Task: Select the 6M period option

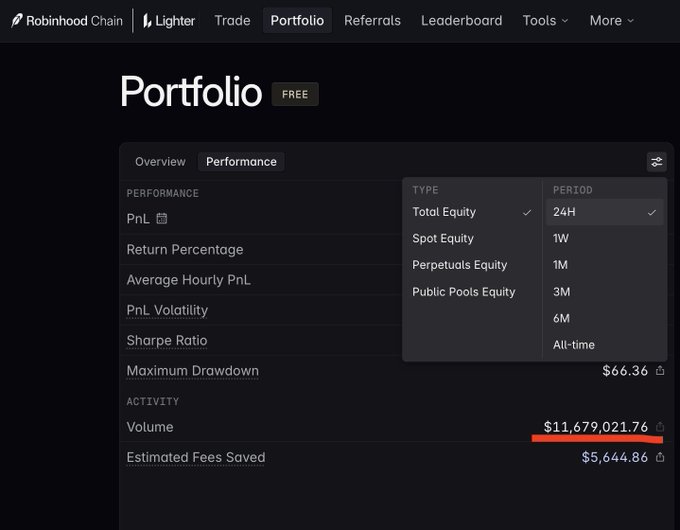Action: pos(605,318)
